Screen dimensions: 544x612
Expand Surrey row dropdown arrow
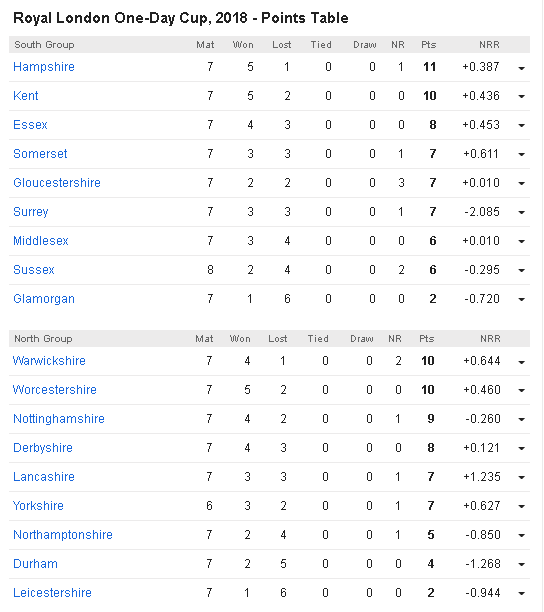pos(521,213)
